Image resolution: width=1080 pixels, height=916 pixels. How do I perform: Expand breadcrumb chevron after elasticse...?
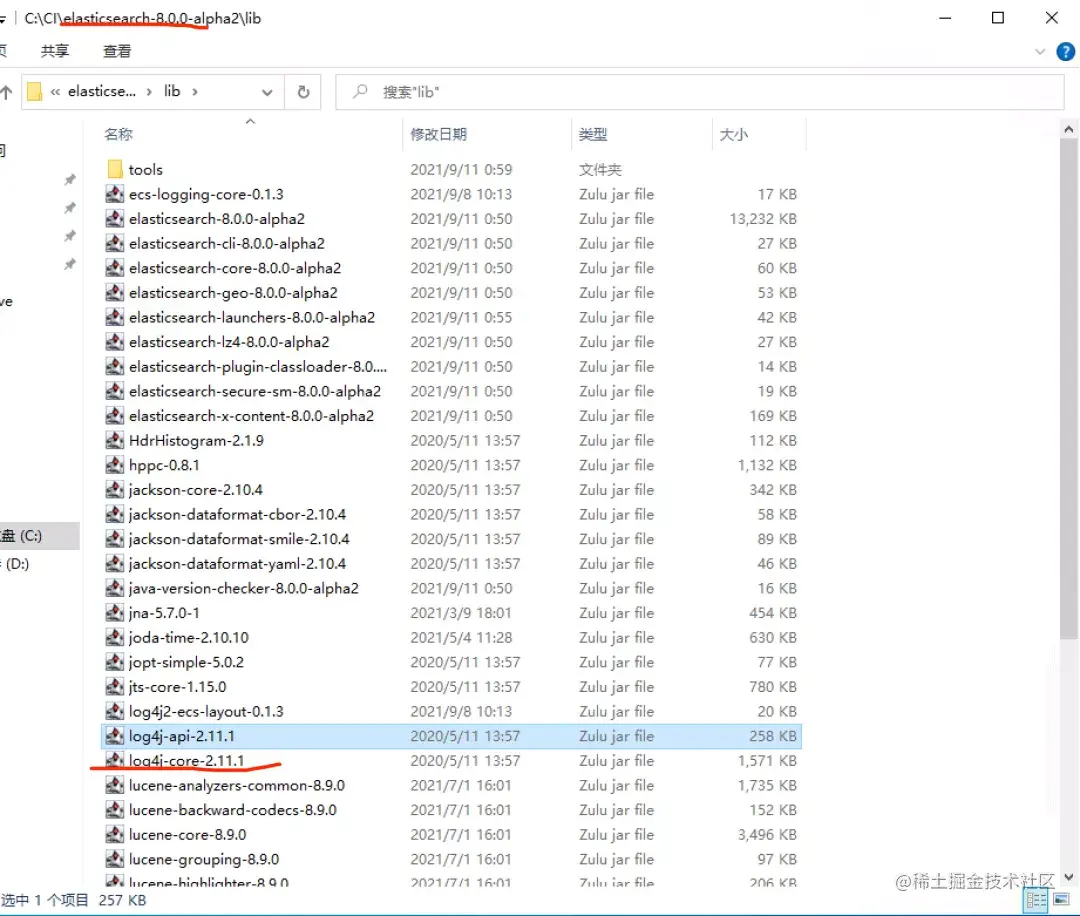pos(149,92)
